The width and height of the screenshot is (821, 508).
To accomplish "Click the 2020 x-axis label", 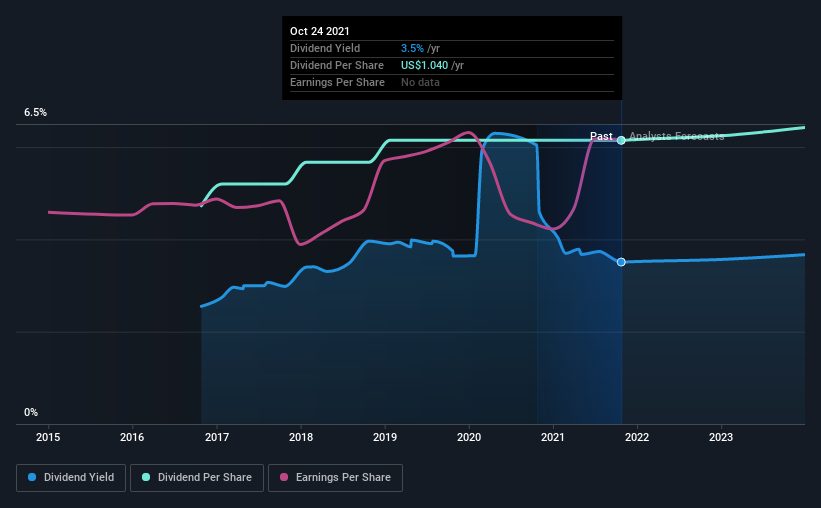I will coord(469,437).
